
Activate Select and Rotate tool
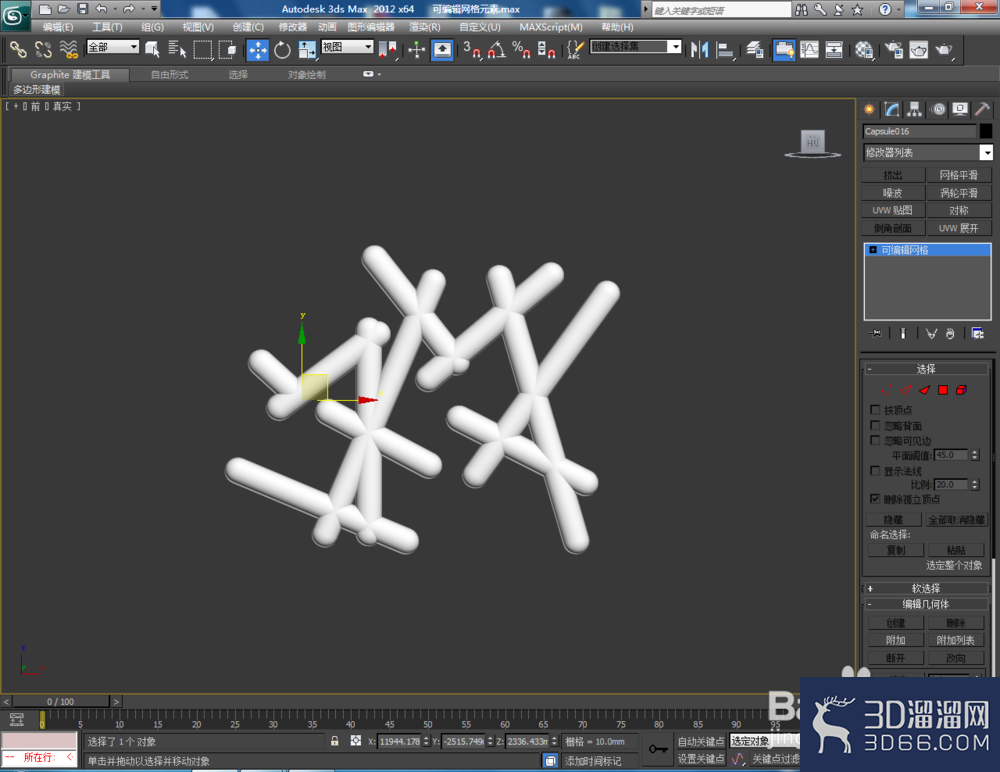point(282,49)
